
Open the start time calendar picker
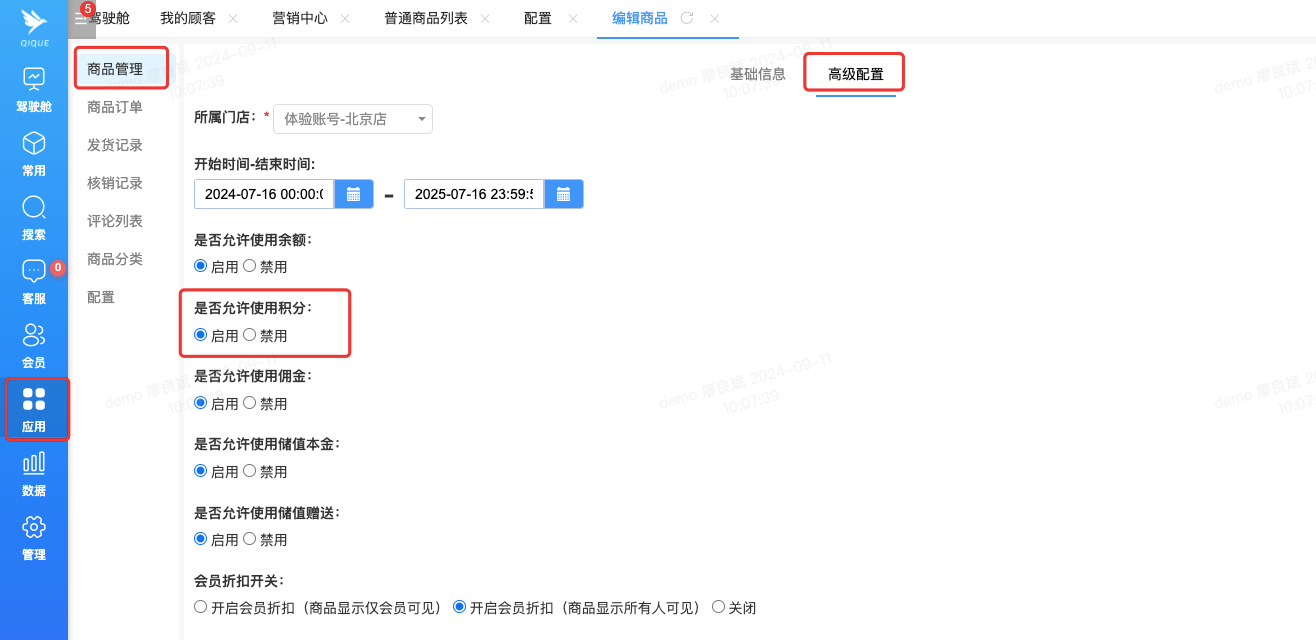pyautogui.click(x=353, y=194)
